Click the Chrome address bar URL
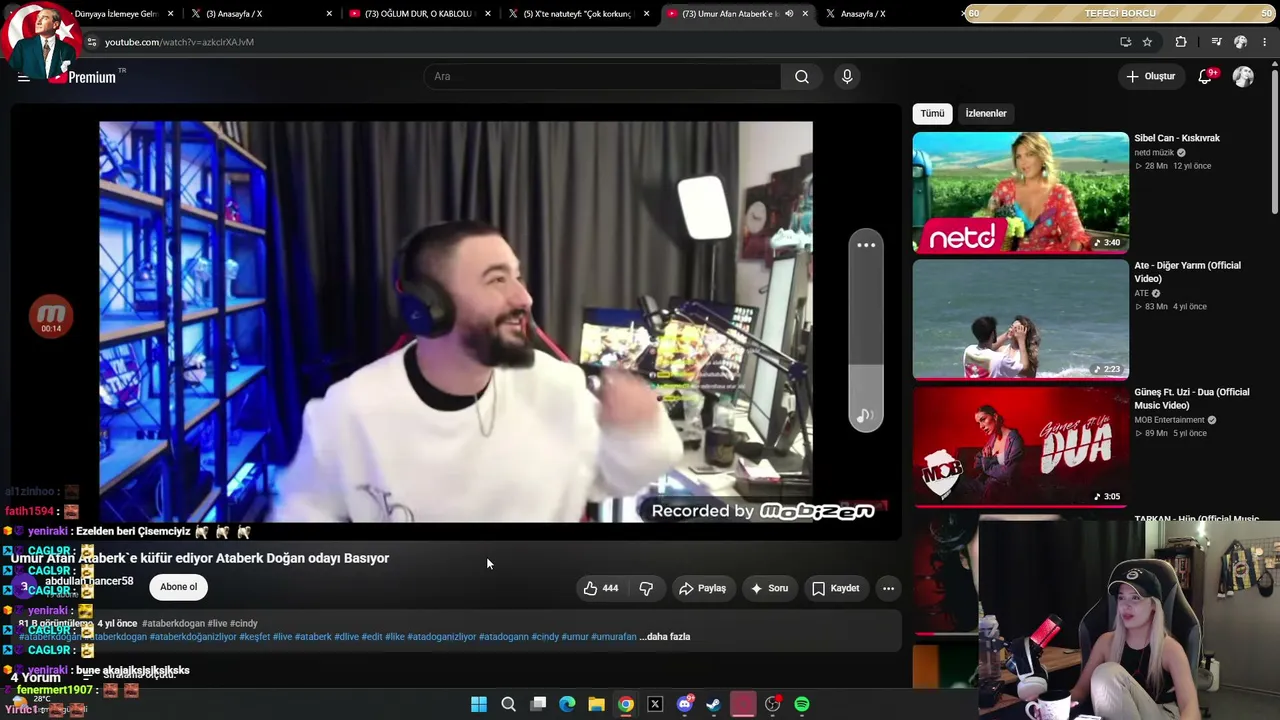1280x720 pixels. click(x=179, y=42)
